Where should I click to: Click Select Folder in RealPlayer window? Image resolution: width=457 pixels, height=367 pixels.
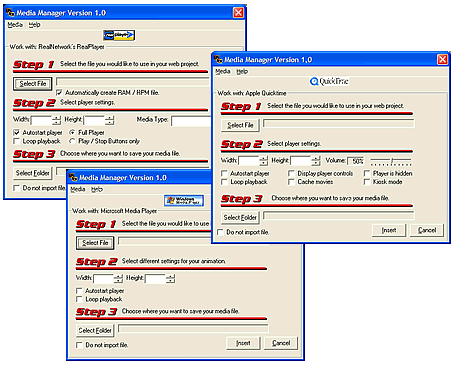pos(33,173)
